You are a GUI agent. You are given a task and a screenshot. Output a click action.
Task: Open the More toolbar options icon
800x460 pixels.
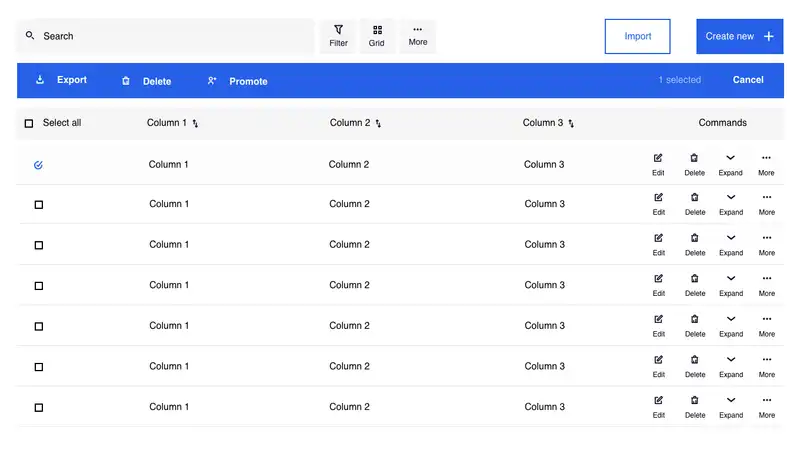tap(418, 30)
